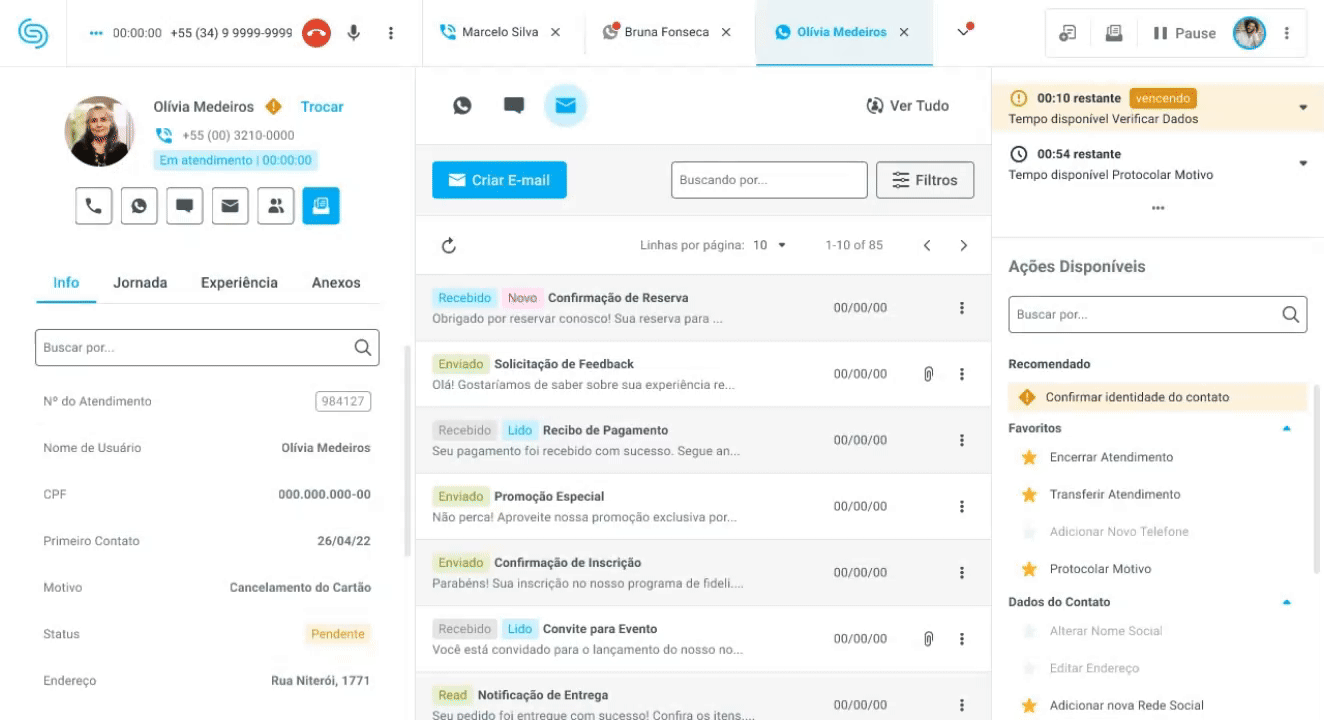Screen dimensions: 1324x720
Task: Expand the Verificar Dados timer alert
Action: point(1303,107)
